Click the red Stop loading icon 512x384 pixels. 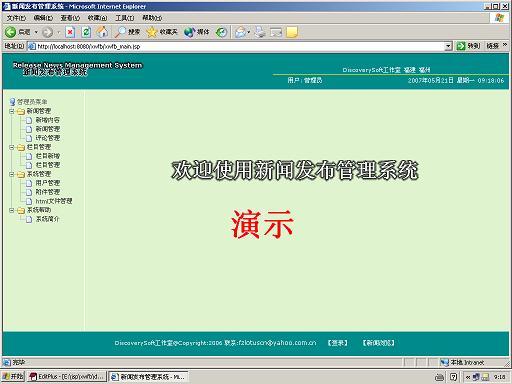(x=70, y=32)
